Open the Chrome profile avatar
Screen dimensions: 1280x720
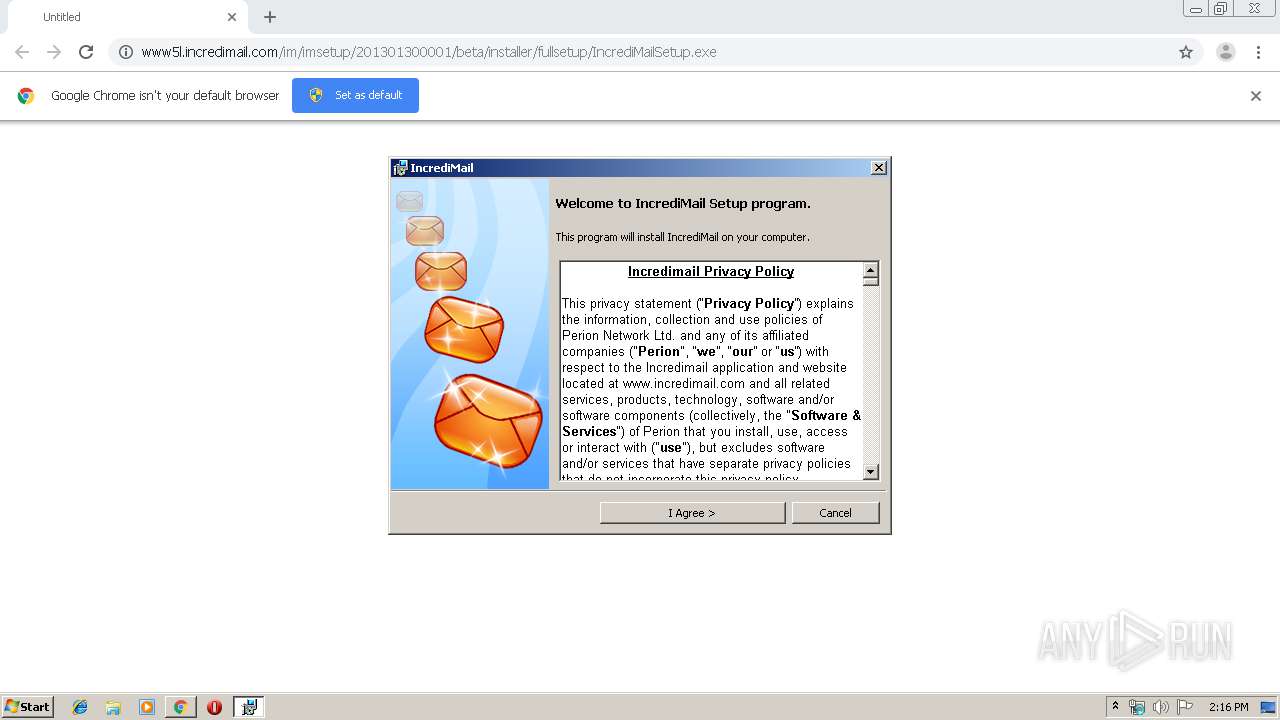click(1225, 52)
